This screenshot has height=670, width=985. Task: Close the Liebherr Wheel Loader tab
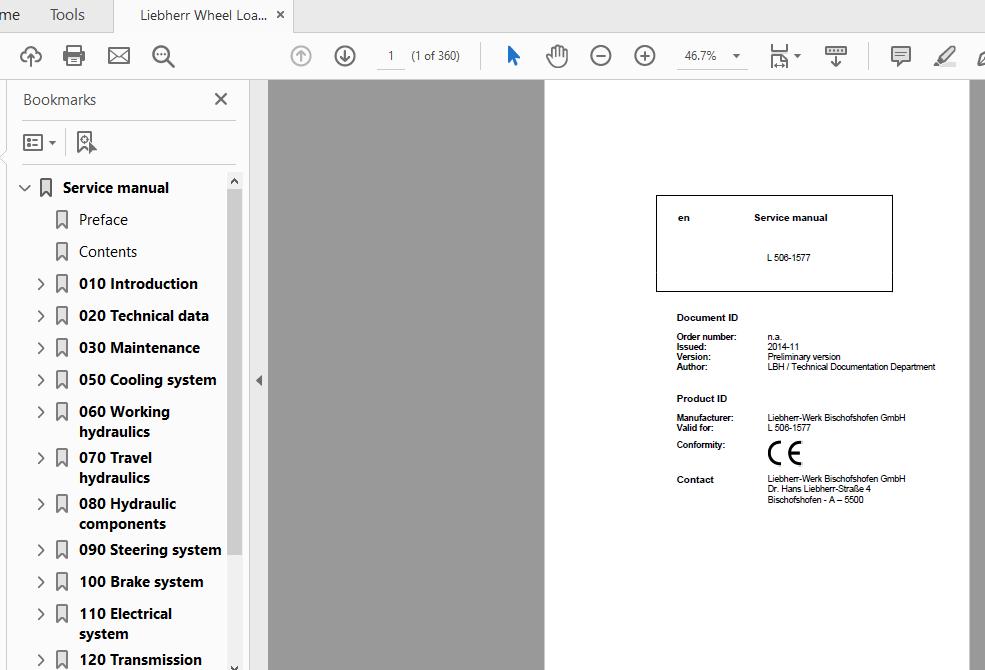[x=281, y=14]
